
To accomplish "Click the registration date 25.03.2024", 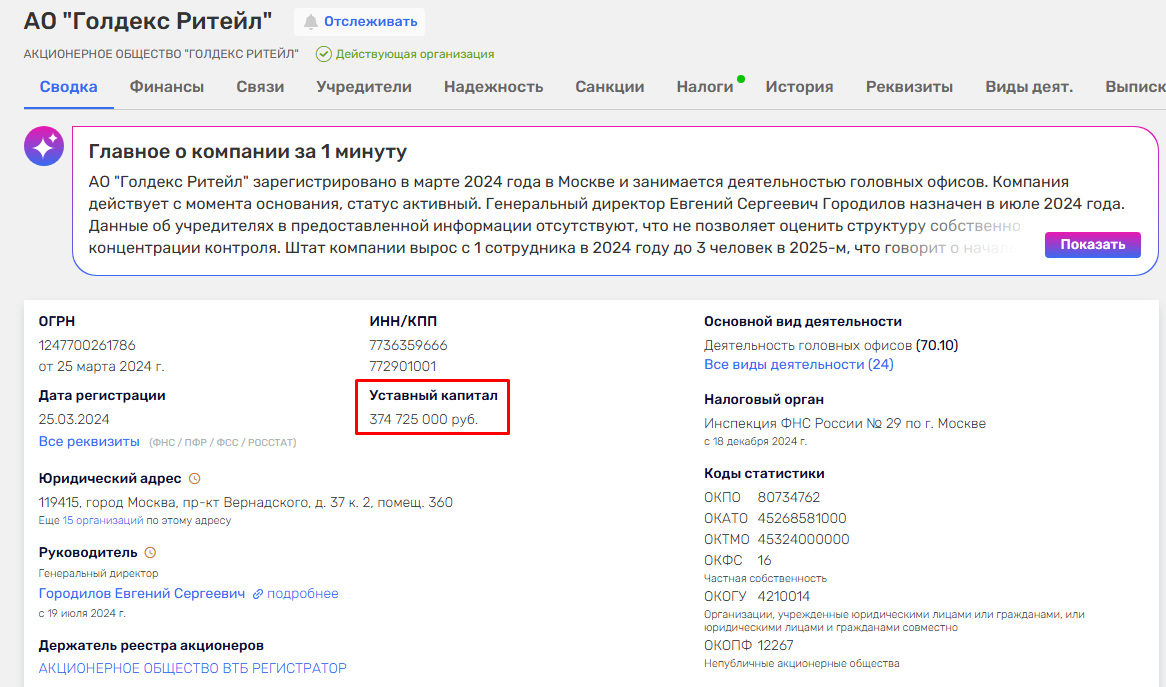I will (74, 419).
